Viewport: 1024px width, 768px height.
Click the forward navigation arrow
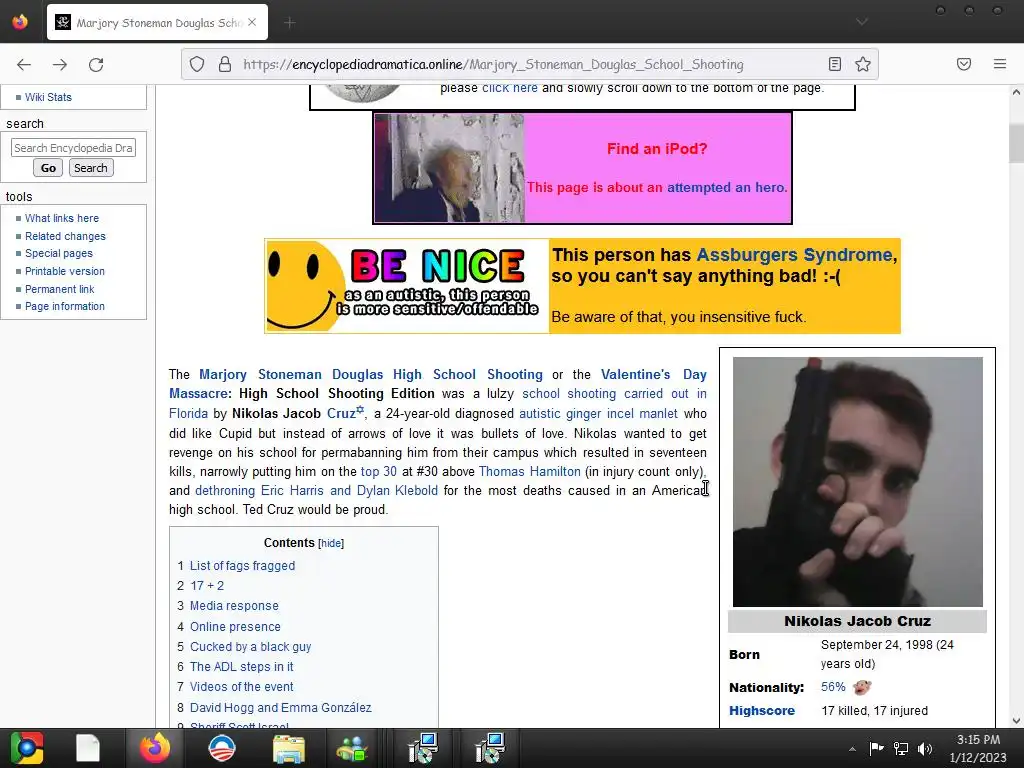click(60, 64)
